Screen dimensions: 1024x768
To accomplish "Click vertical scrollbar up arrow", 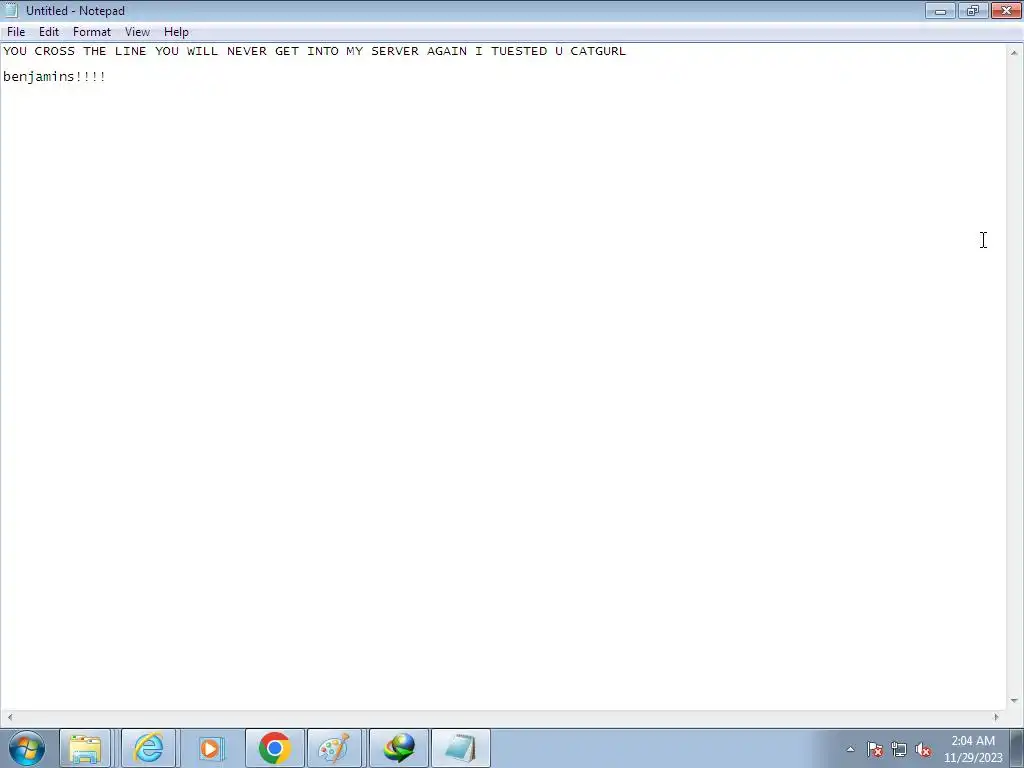I will [1014, 52].
